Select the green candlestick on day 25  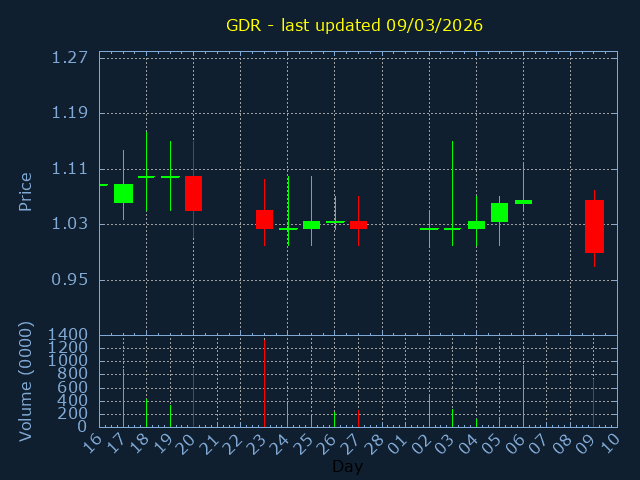311,225
